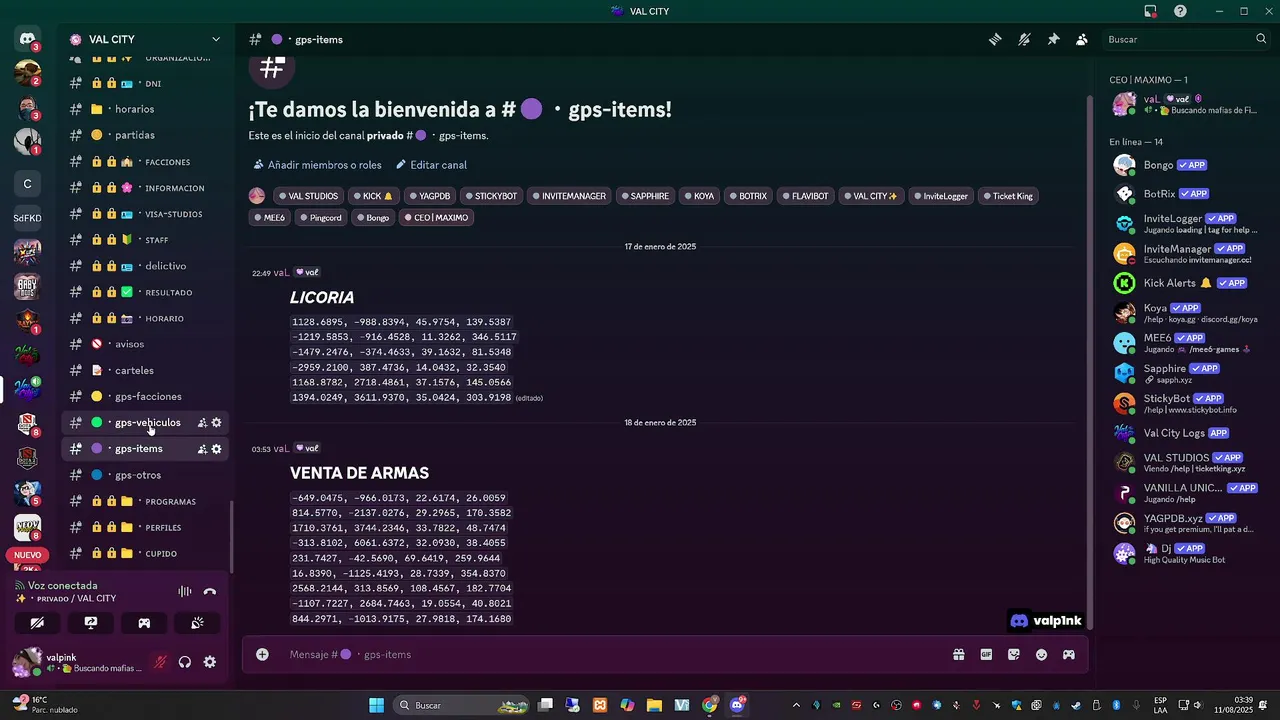Image resolution: width=1280 pixels, height=720 pixels.
Task: Click the Windows Start button
Action: [376, 705]
